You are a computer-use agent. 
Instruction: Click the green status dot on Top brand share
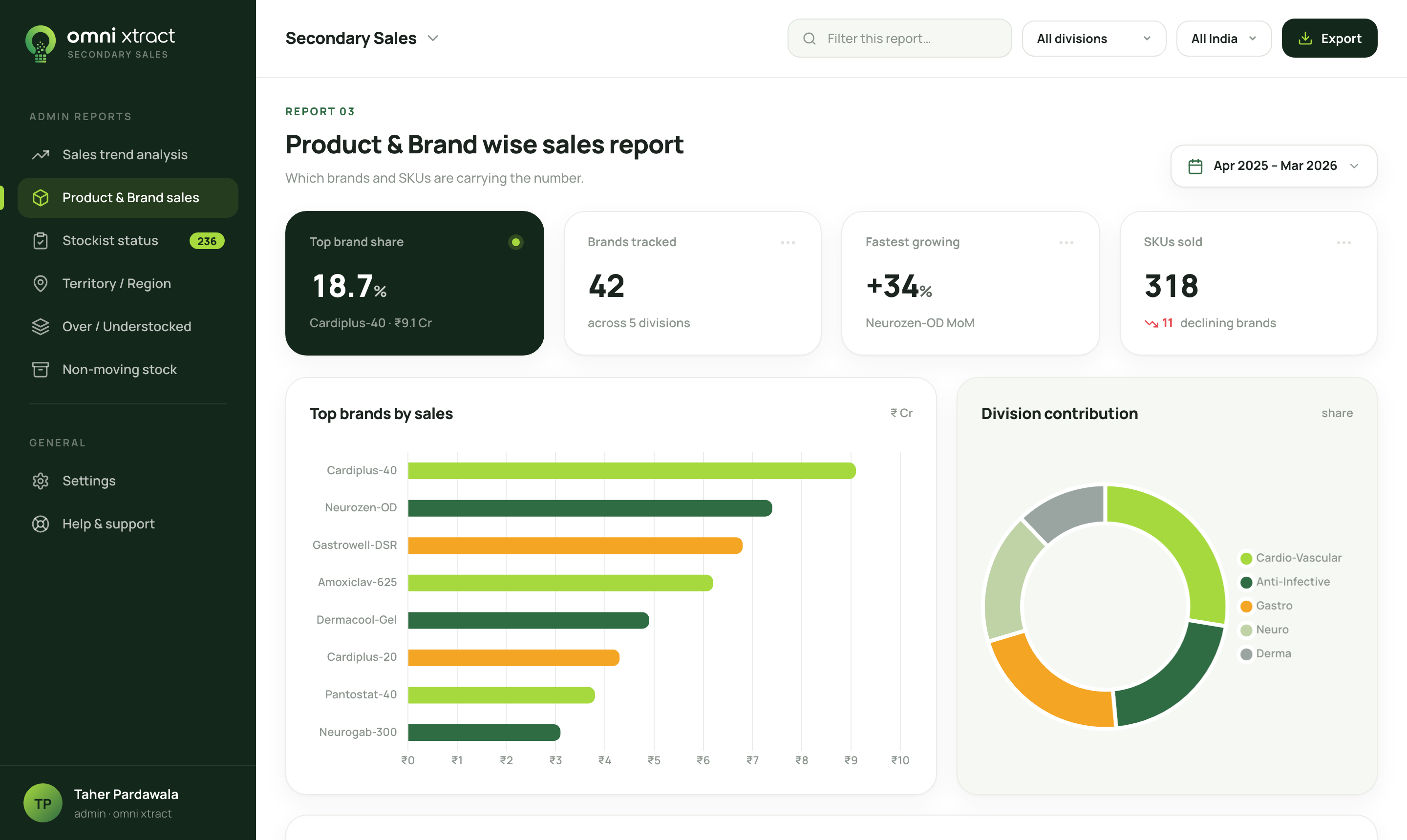point(515,242)
